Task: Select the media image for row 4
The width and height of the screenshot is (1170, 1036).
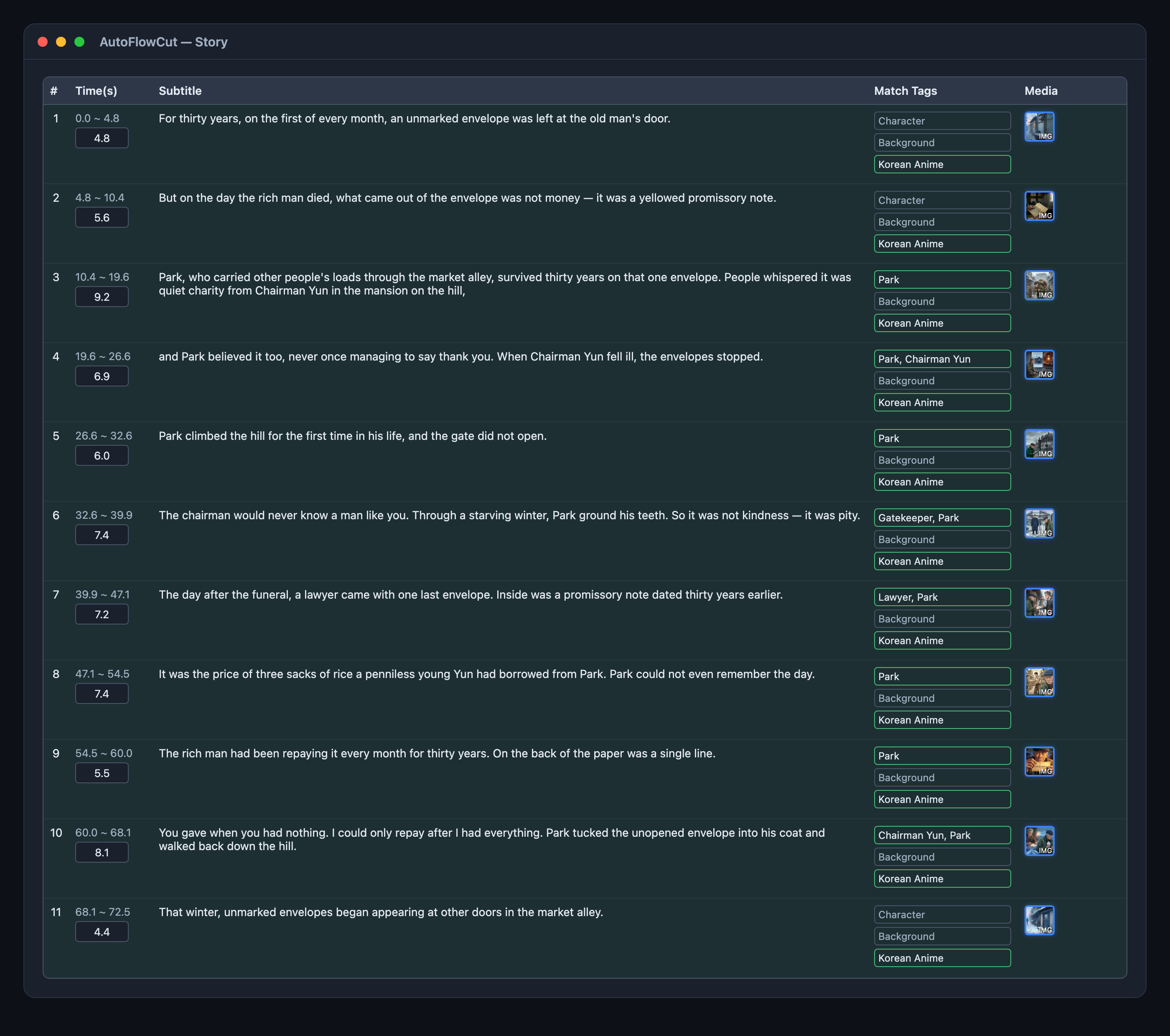Action: 1039,365
